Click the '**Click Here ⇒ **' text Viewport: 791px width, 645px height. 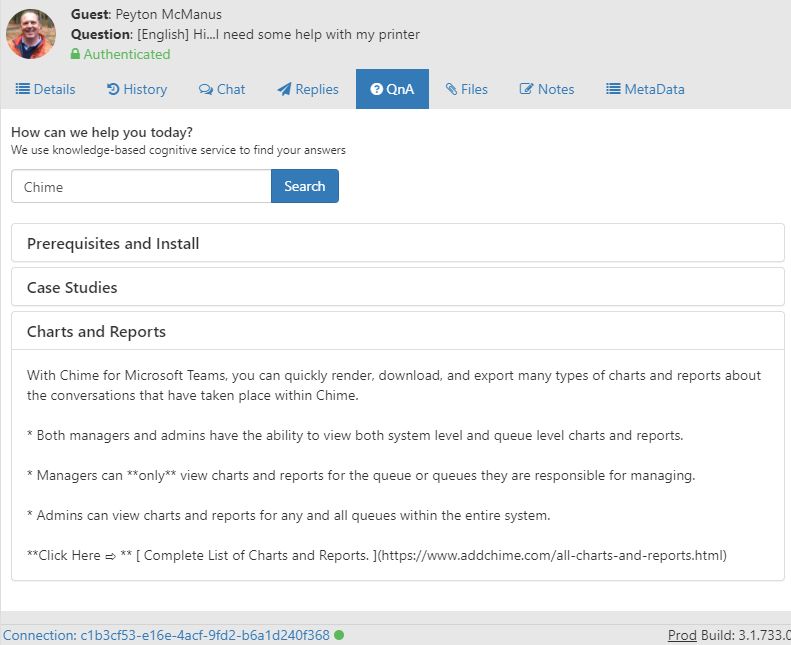[80, 555]
